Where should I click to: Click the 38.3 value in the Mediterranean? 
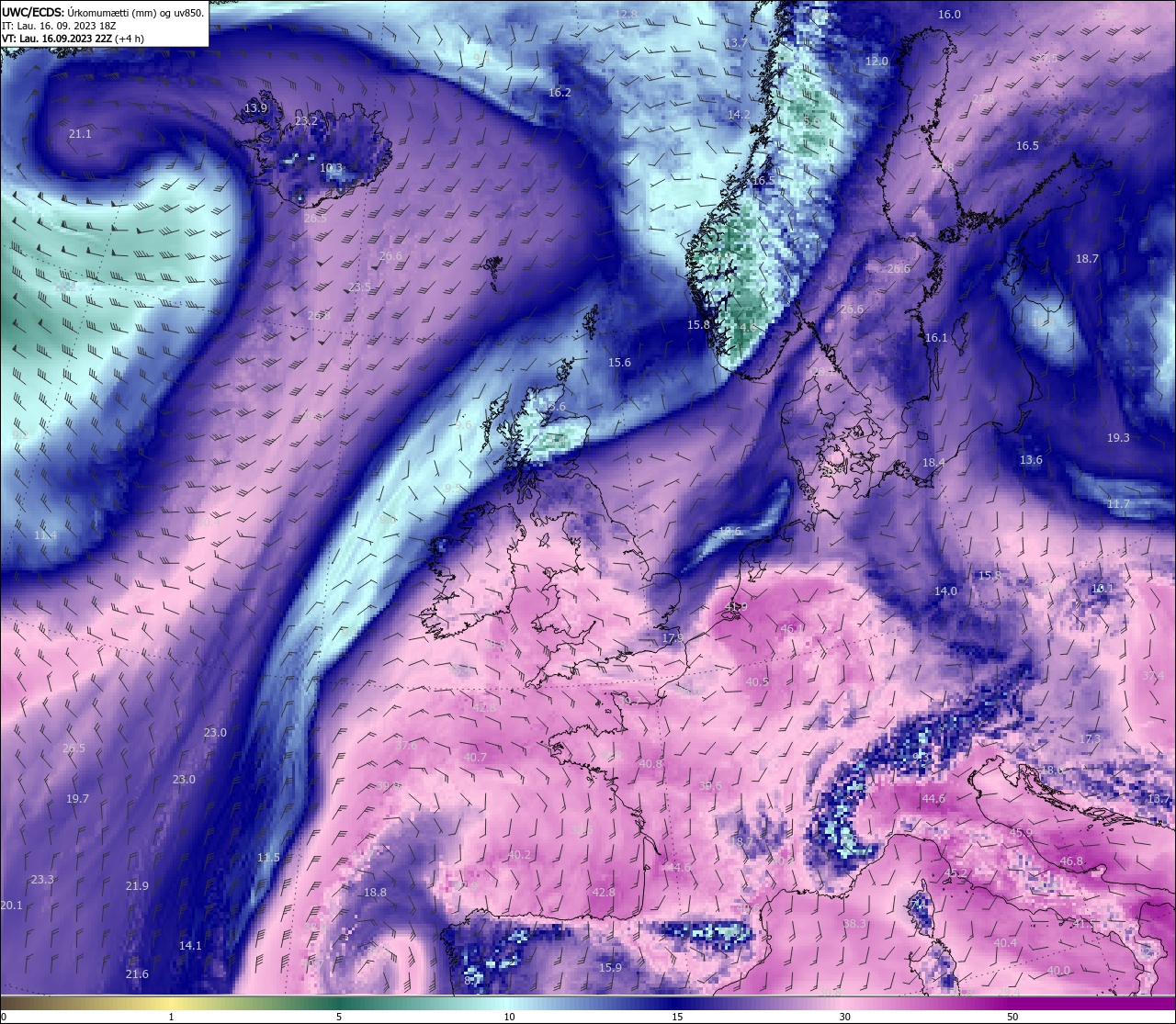854,924
